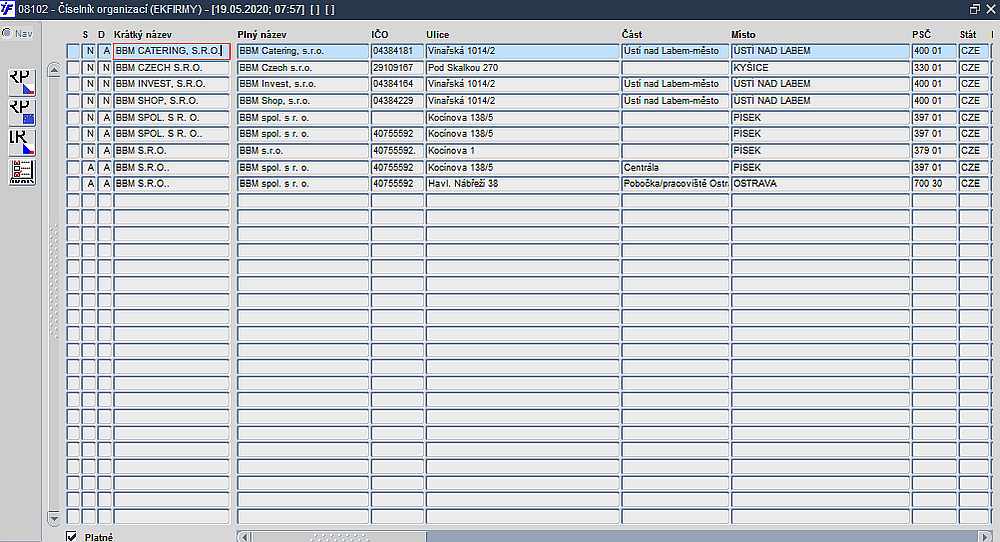Open the checklist form icon
This screenshot has width=1000, height=542.
point(22,172)
